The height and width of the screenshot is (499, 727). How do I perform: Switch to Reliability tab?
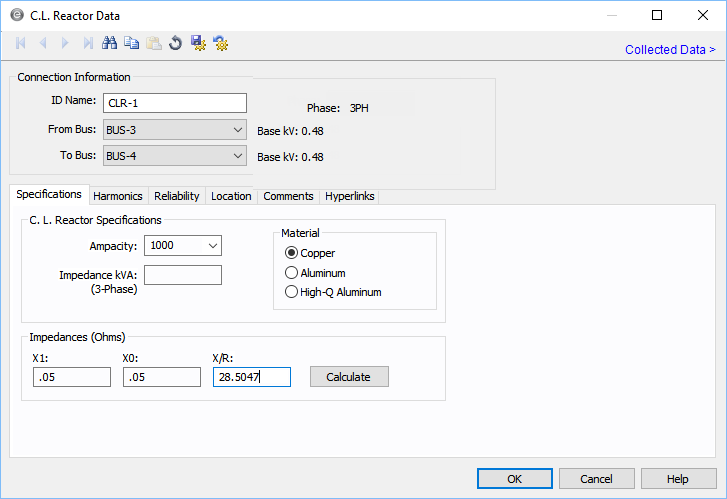tap(177, 196)
